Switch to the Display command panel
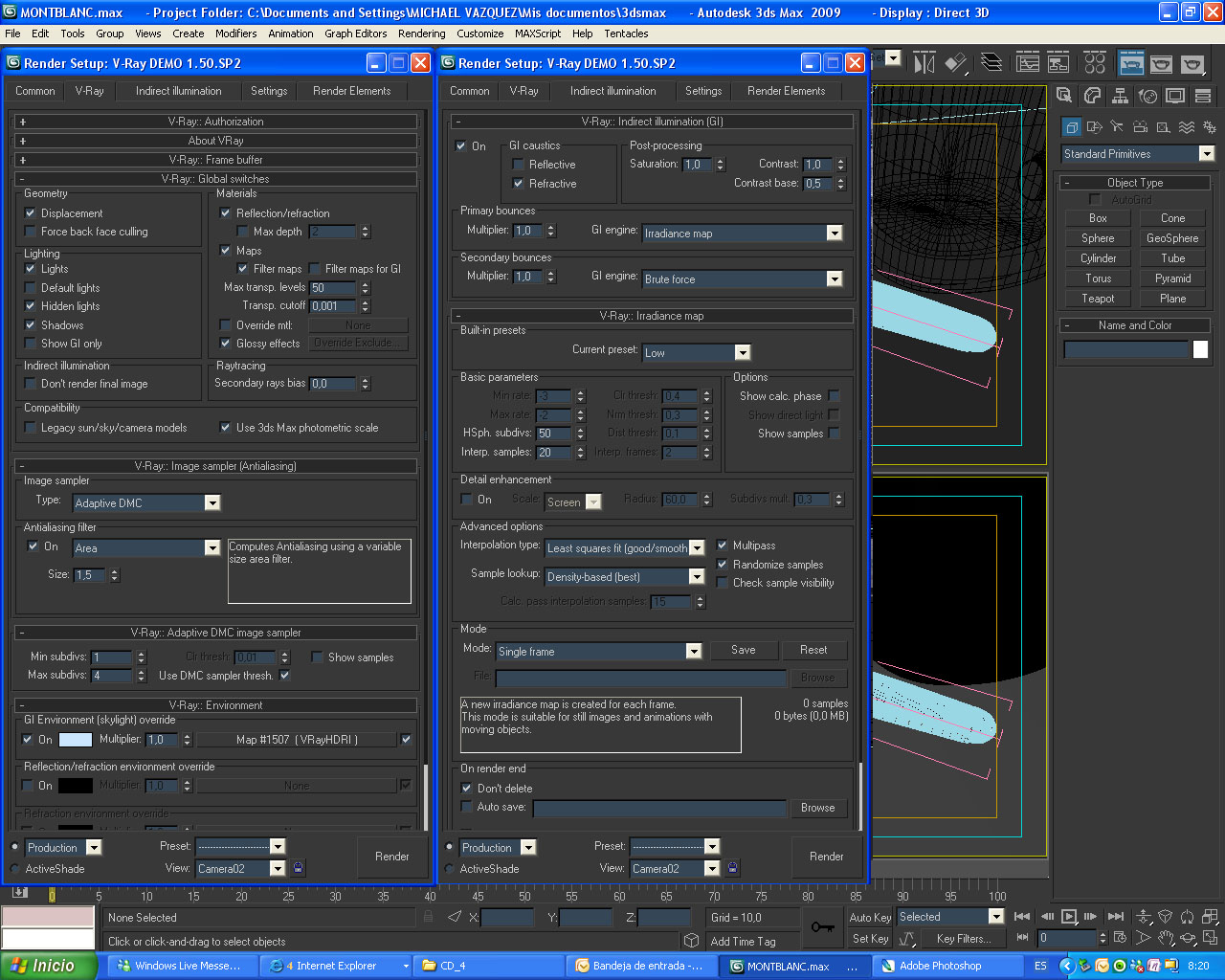The height and width of the screenshot is (980, 1225). point(1175,96)
